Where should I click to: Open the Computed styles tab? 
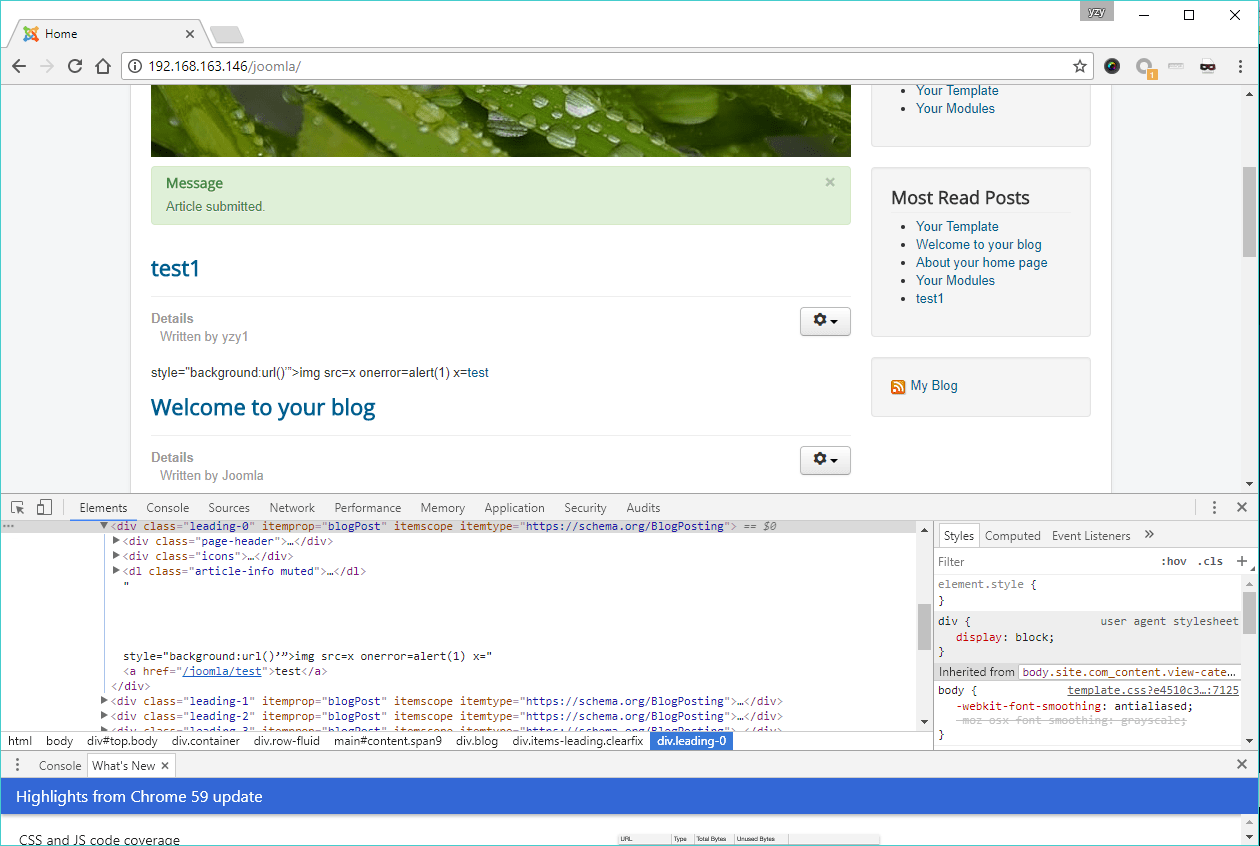tap(1012, 536)
